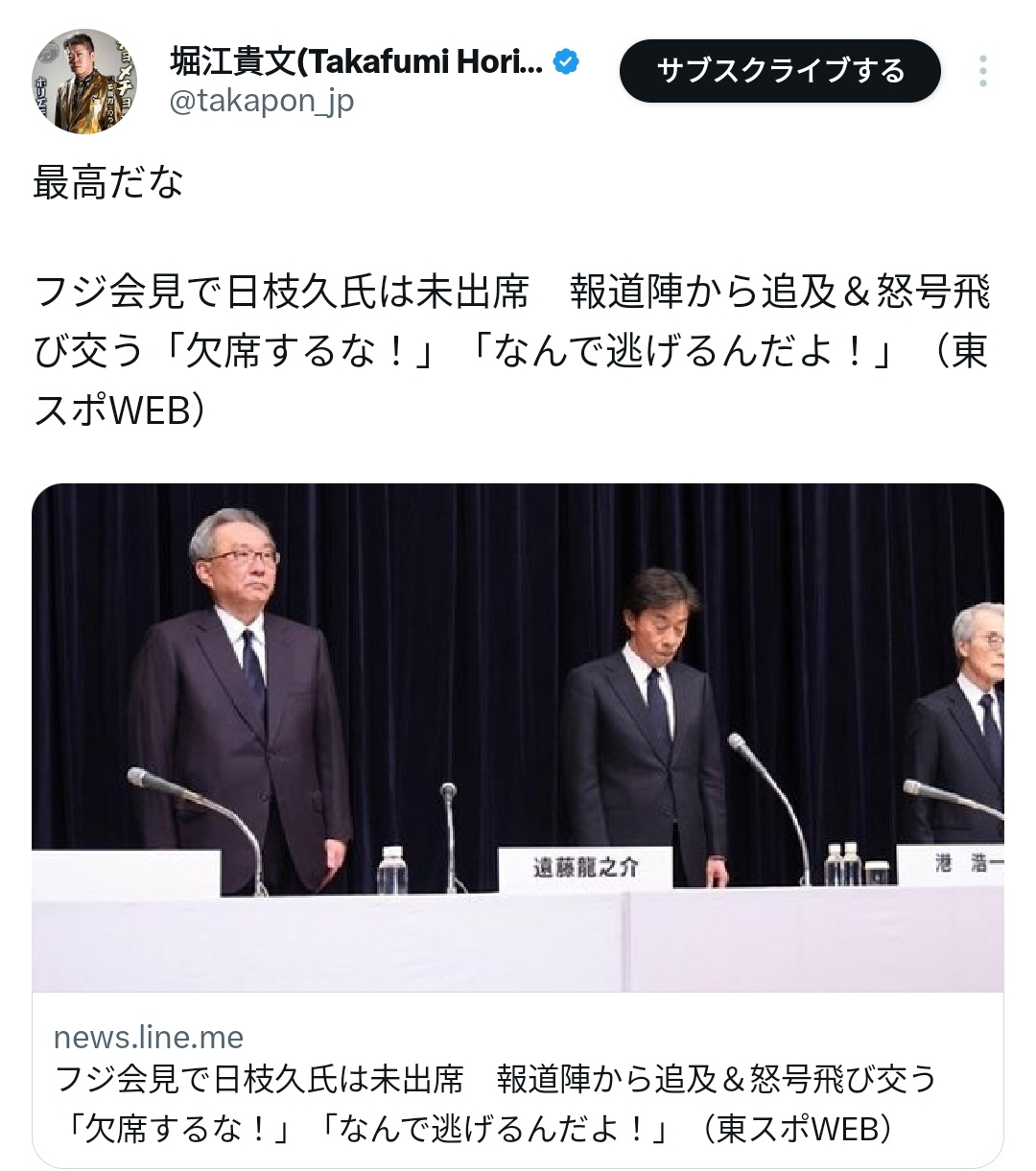Open Takafumi Horie's profile avatar

click(85, 81)
